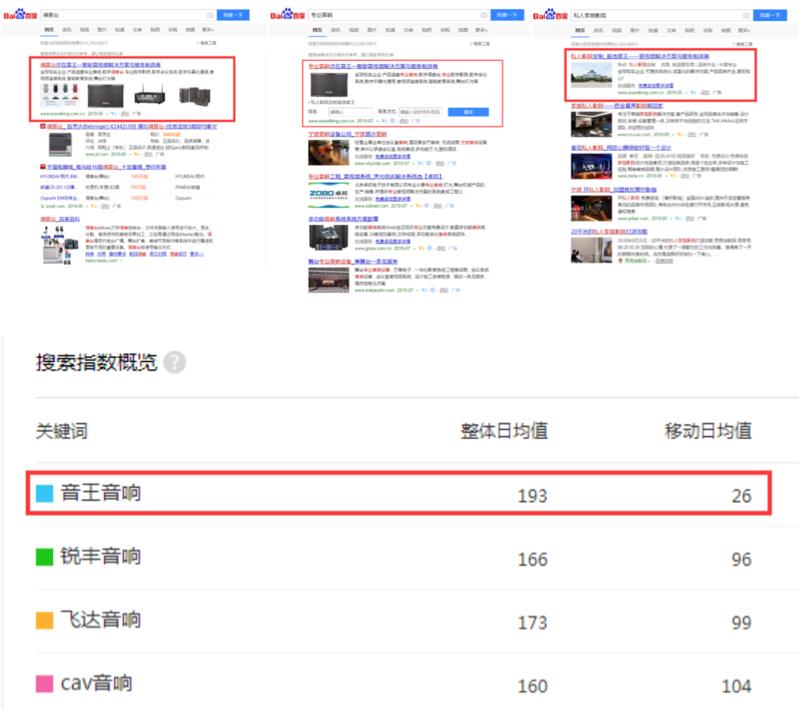Click the 搜索指数概览 heading
Screen dimensions: 799x710
(x=97, y=363)
